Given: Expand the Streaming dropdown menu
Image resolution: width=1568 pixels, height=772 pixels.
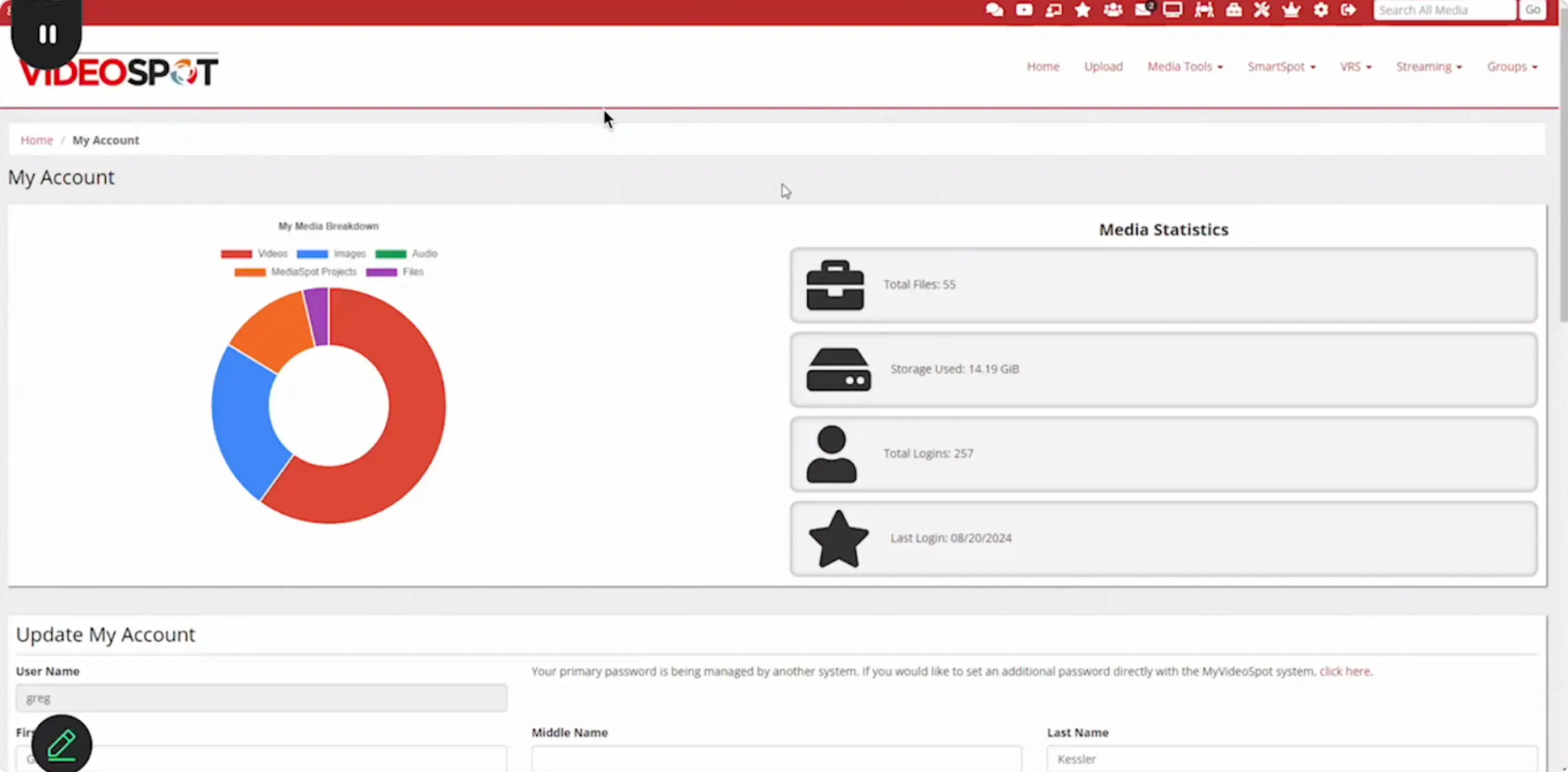Looking at the screenshot, I should (x=1429, y=66).
